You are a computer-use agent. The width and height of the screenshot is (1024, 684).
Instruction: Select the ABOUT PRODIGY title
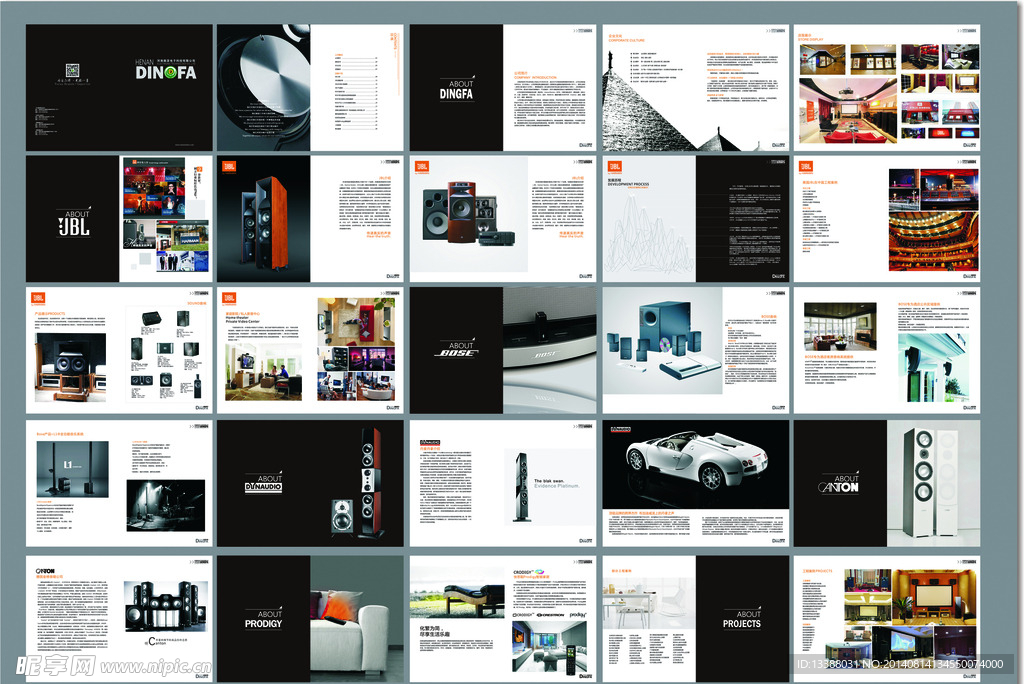[263, 620]
